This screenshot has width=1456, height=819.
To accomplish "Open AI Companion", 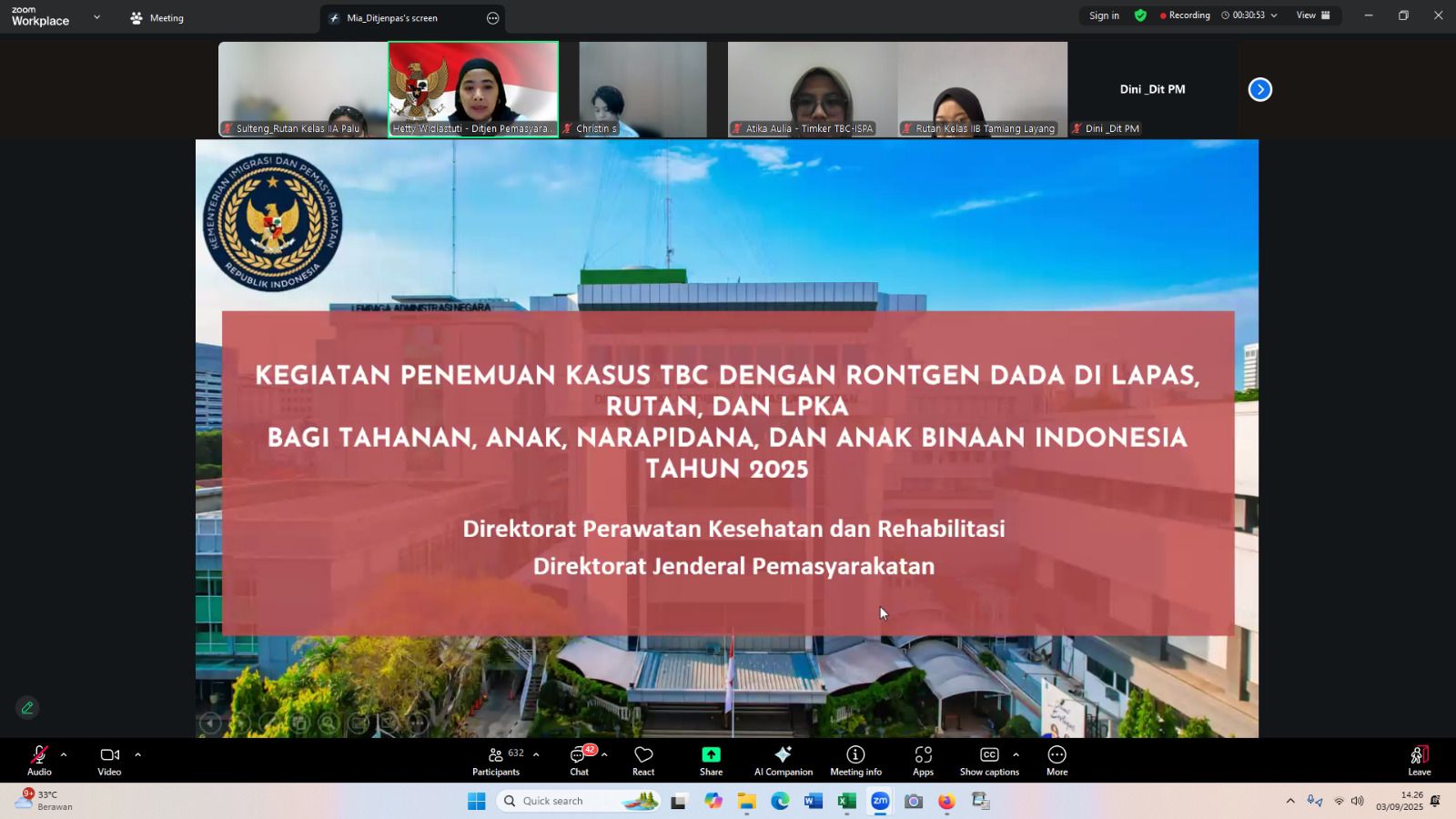I will [783, 760].
